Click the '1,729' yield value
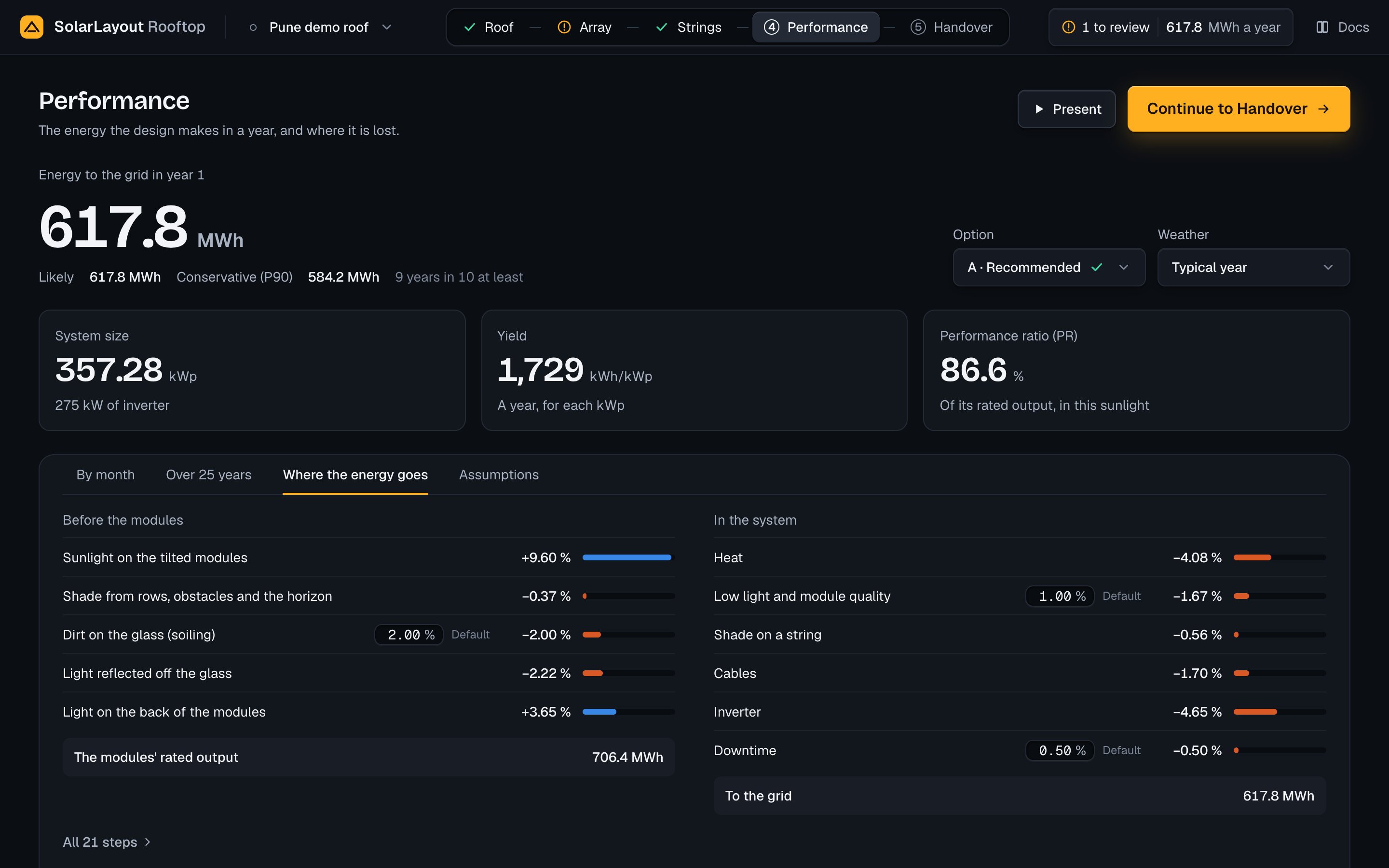This screenshot has height=868, width=1389. tap(540, 370)
